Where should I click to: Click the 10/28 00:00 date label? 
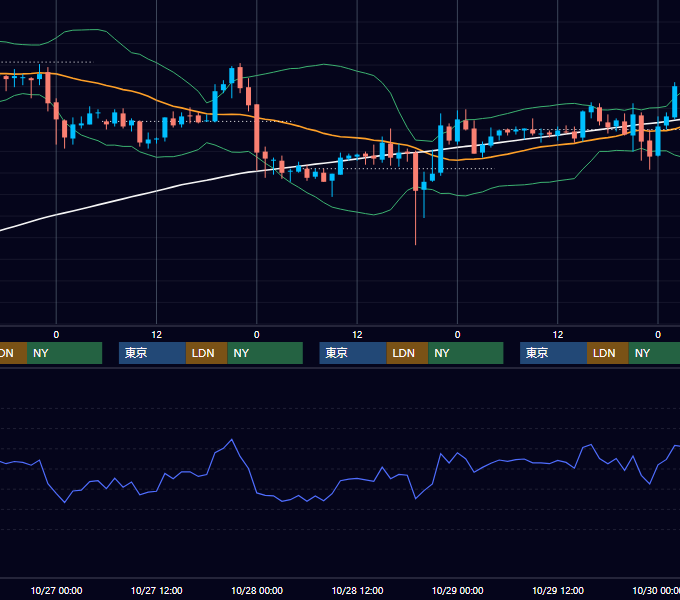257,590
